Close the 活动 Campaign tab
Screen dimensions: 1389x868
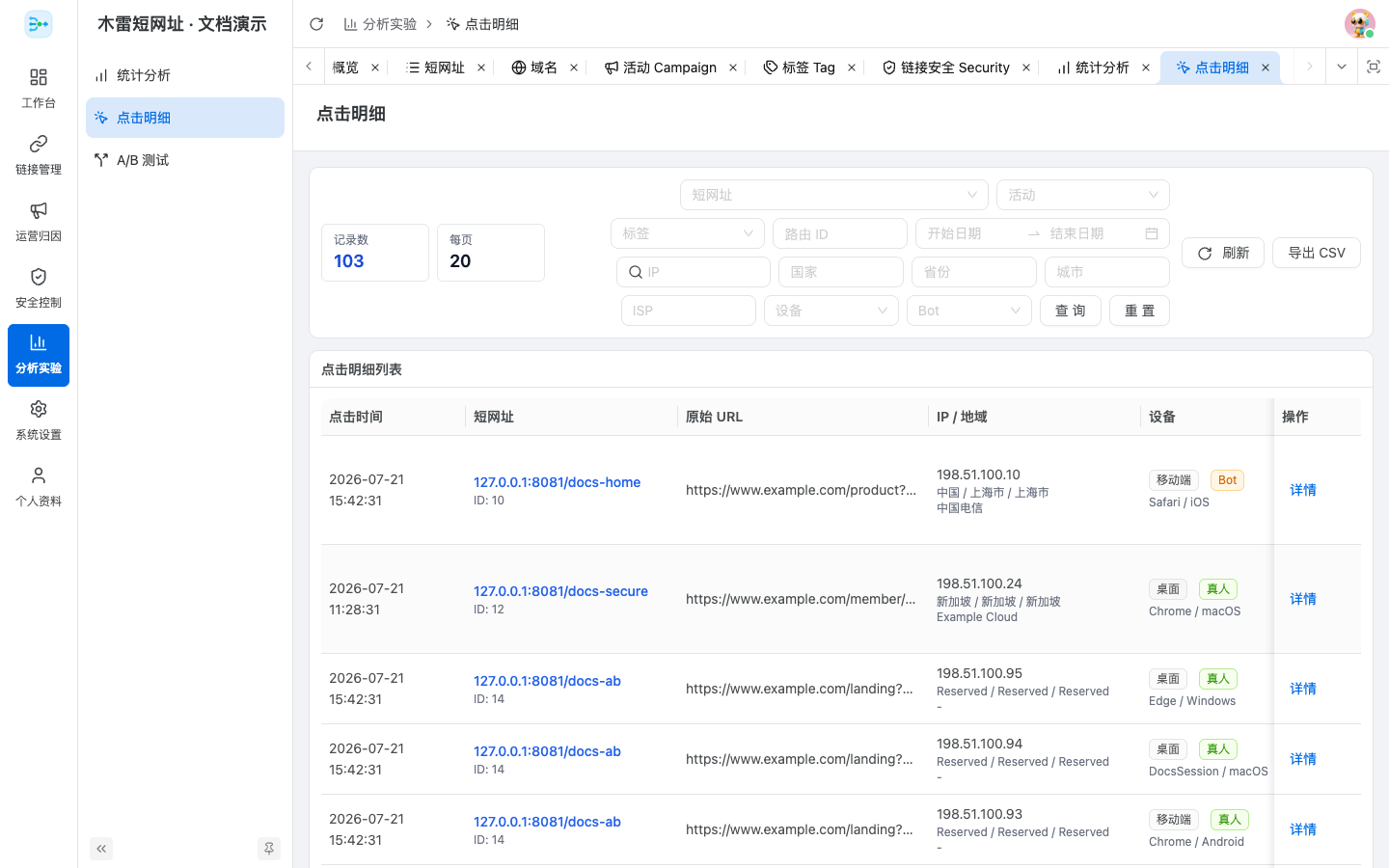(733, 68)
